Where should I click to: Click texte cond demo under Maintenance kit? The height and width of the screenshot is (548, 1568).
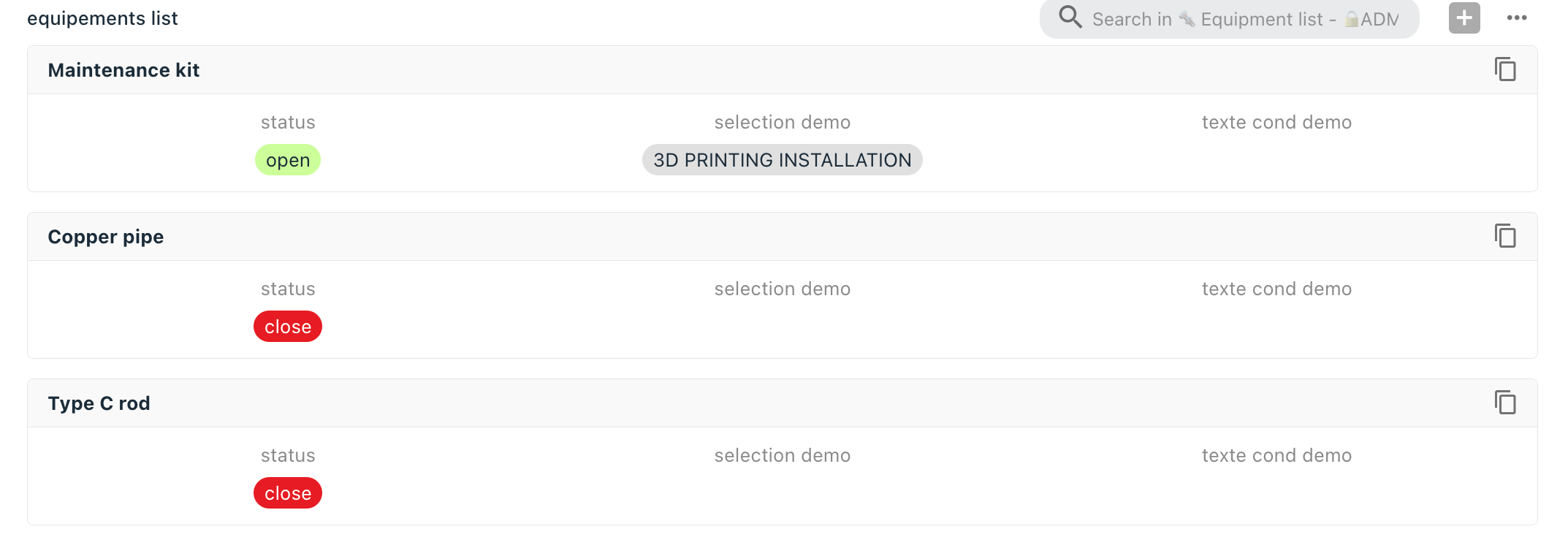click(x=1276, y=122)
